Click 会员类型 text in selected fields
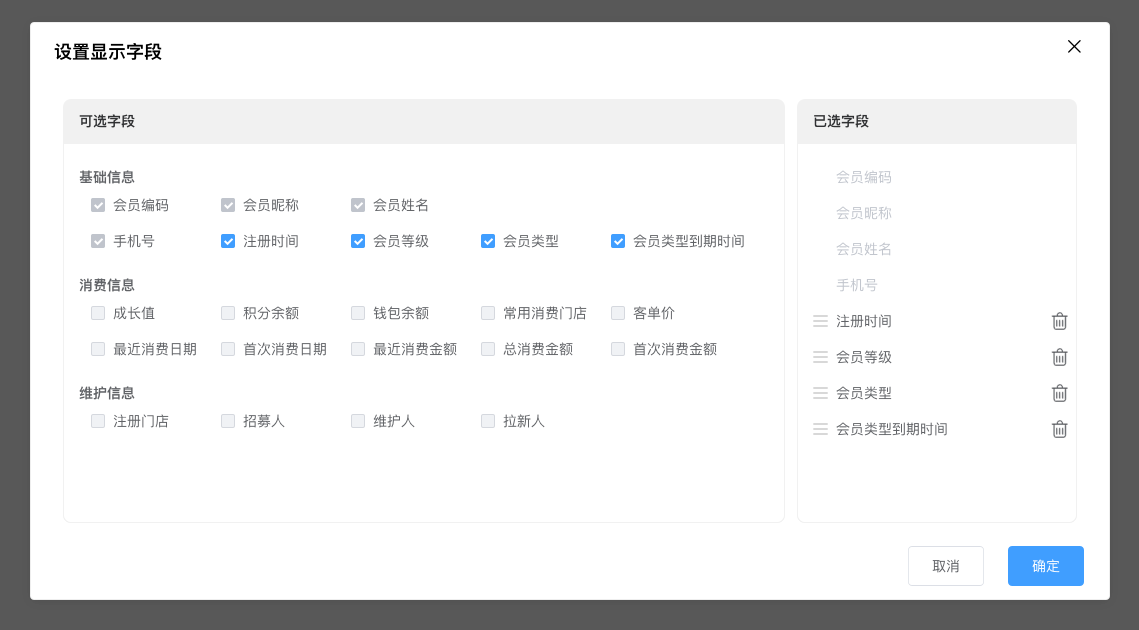Image resolution: width=1139 pixels, height=630 pixels. (x=864, y=393)
